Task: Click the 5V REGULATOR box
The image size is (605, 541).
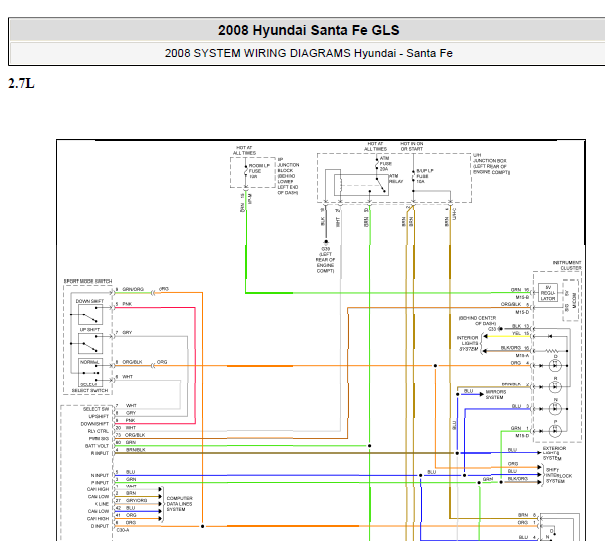Action: click(548, 293)
